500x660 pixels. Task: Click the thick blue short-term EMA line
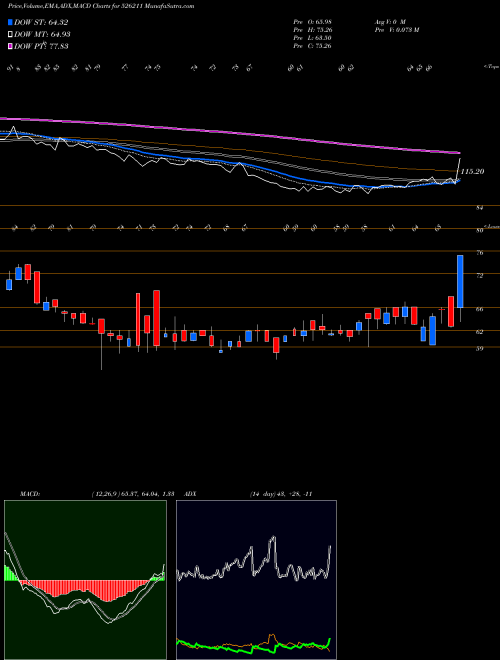231,164
